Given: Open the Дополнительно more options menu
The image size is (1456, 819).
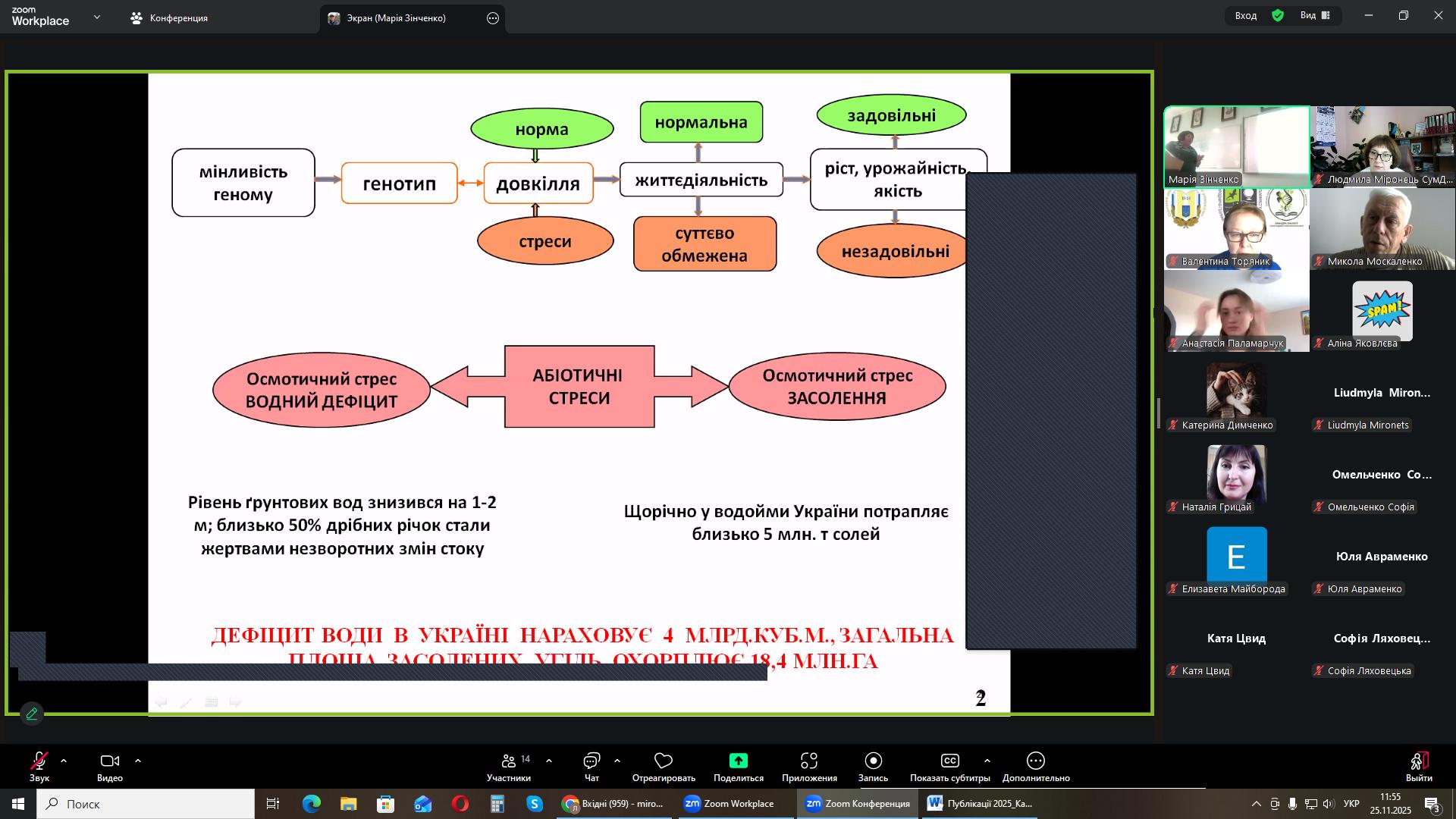Looking at the screenshot, I should (1035, 761).
